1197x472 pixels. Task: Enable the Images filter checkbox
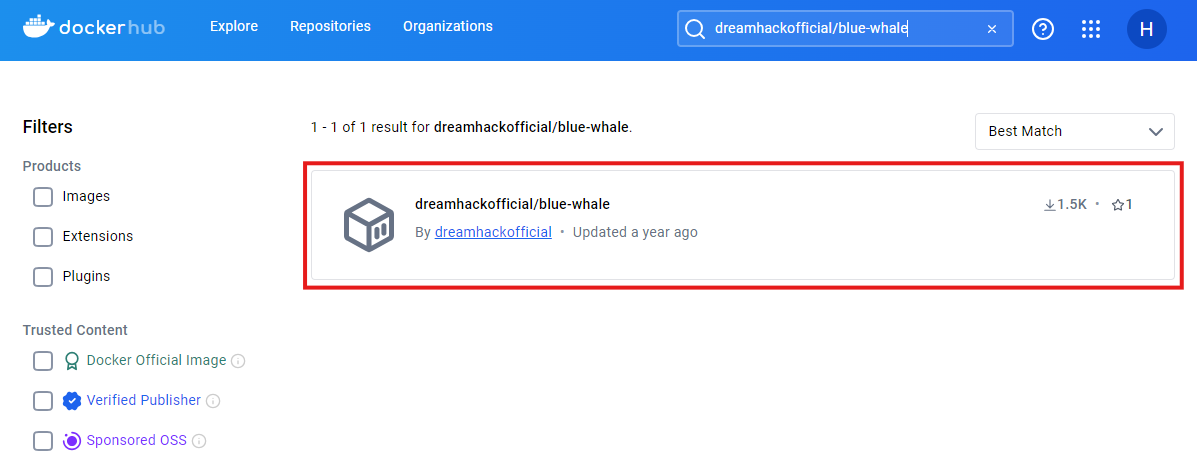(43, 197)
